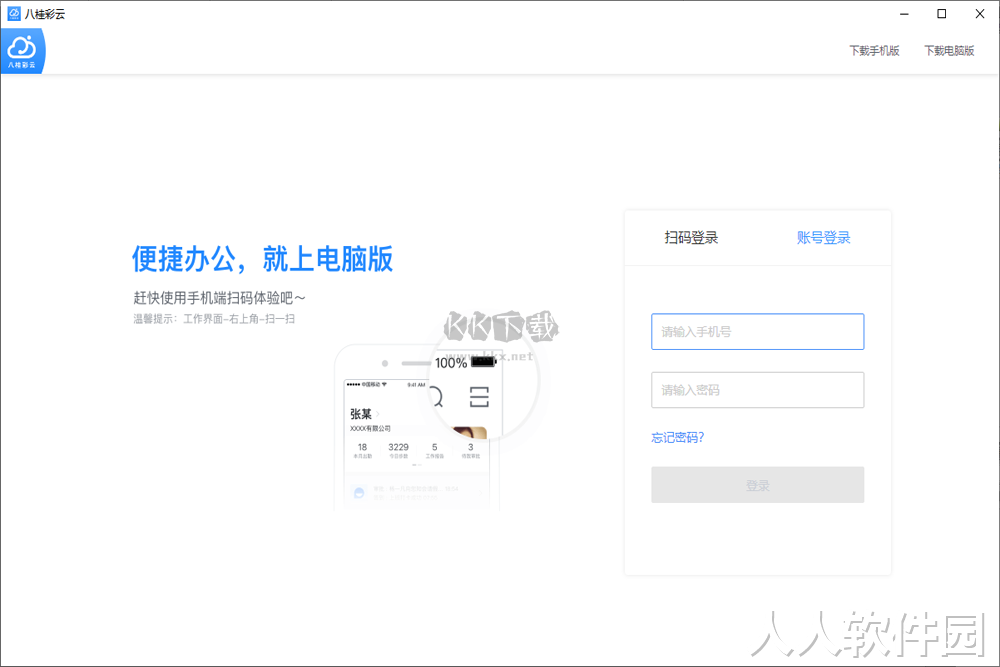
Task: Switch to the 账号登录 tab
Action: [823, 238]
